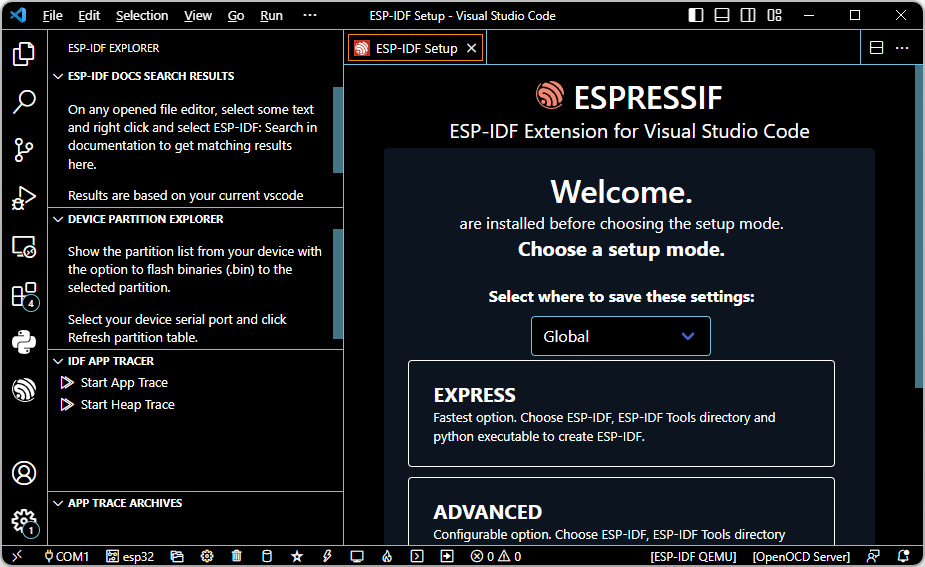Toggle the secondary side bar
Viewport: 925px width, 567px height.
click(748, 15)
